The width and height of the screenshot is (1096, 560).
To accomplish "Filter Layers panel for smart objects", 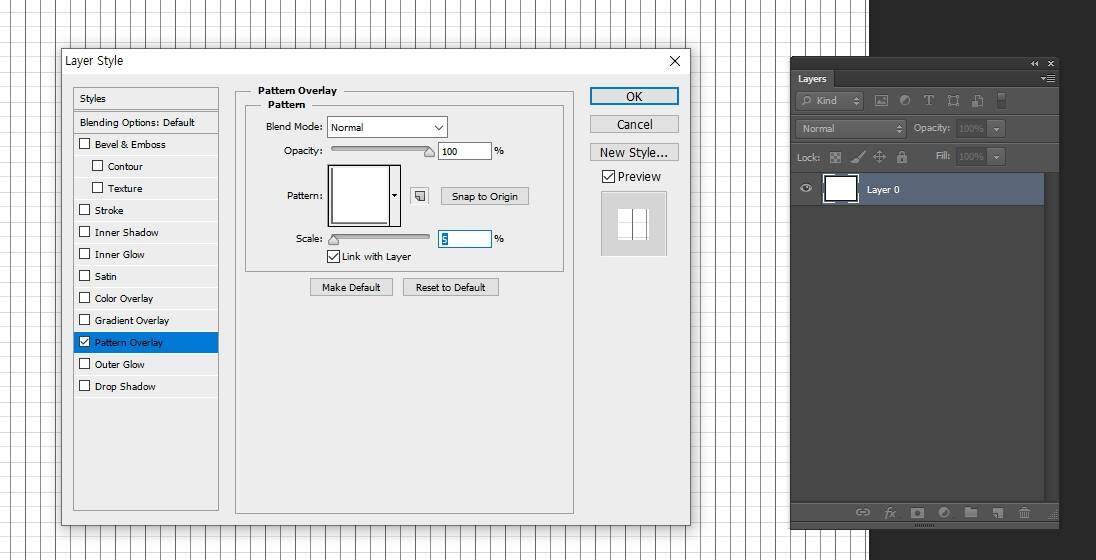I will (978, 101).
